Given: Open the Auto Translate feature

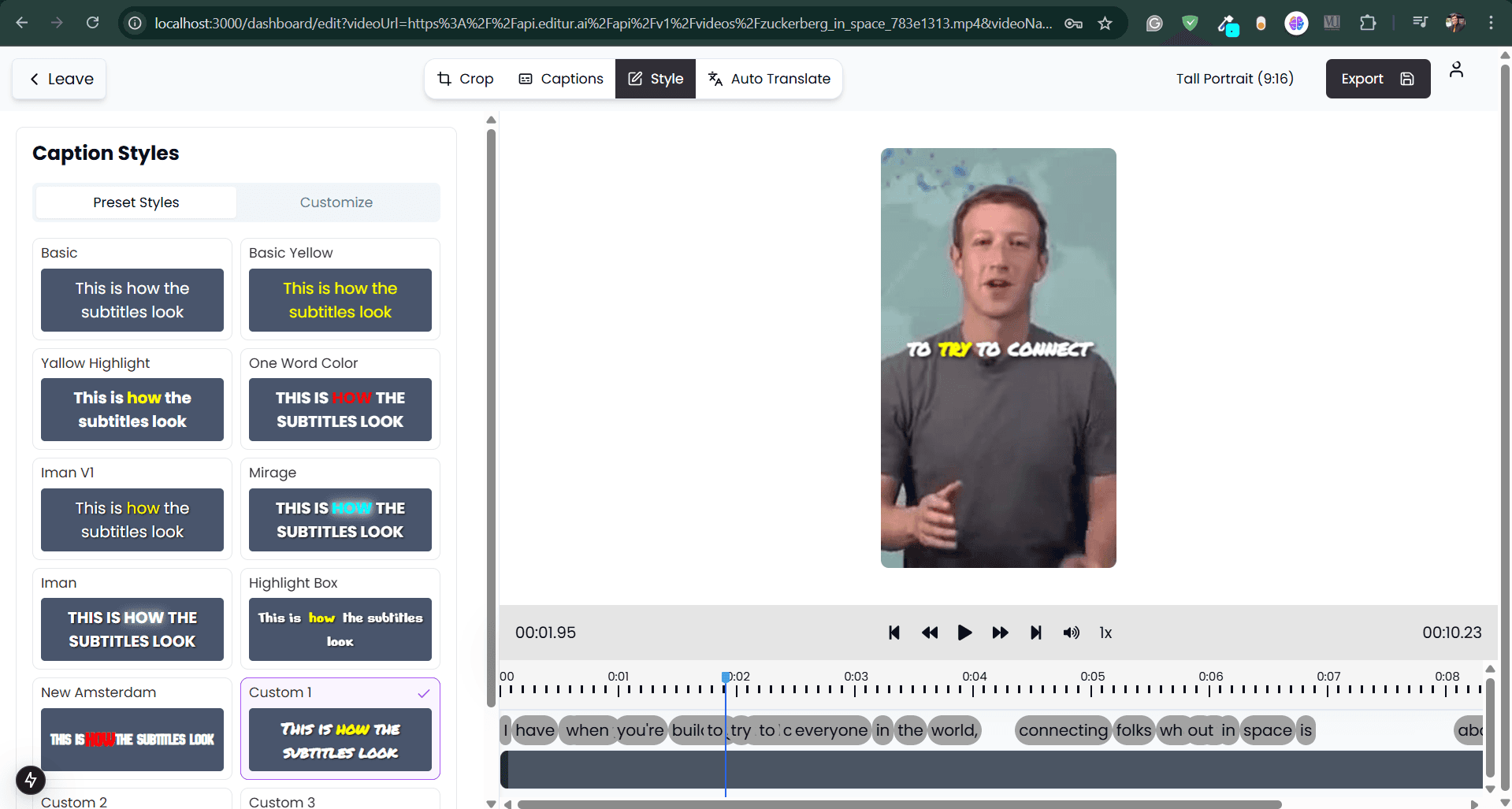Looking at the screenshot, I should pos(769,79).
